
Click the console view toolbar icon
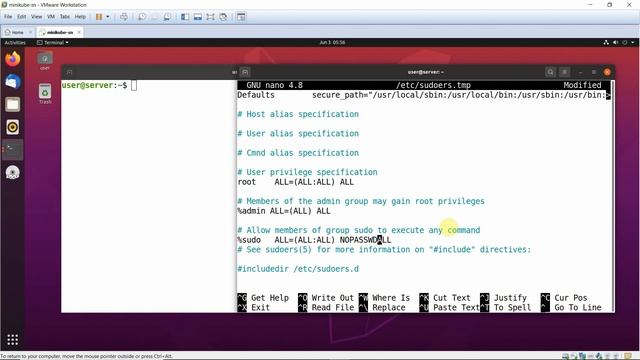click(x=241, y=17)
